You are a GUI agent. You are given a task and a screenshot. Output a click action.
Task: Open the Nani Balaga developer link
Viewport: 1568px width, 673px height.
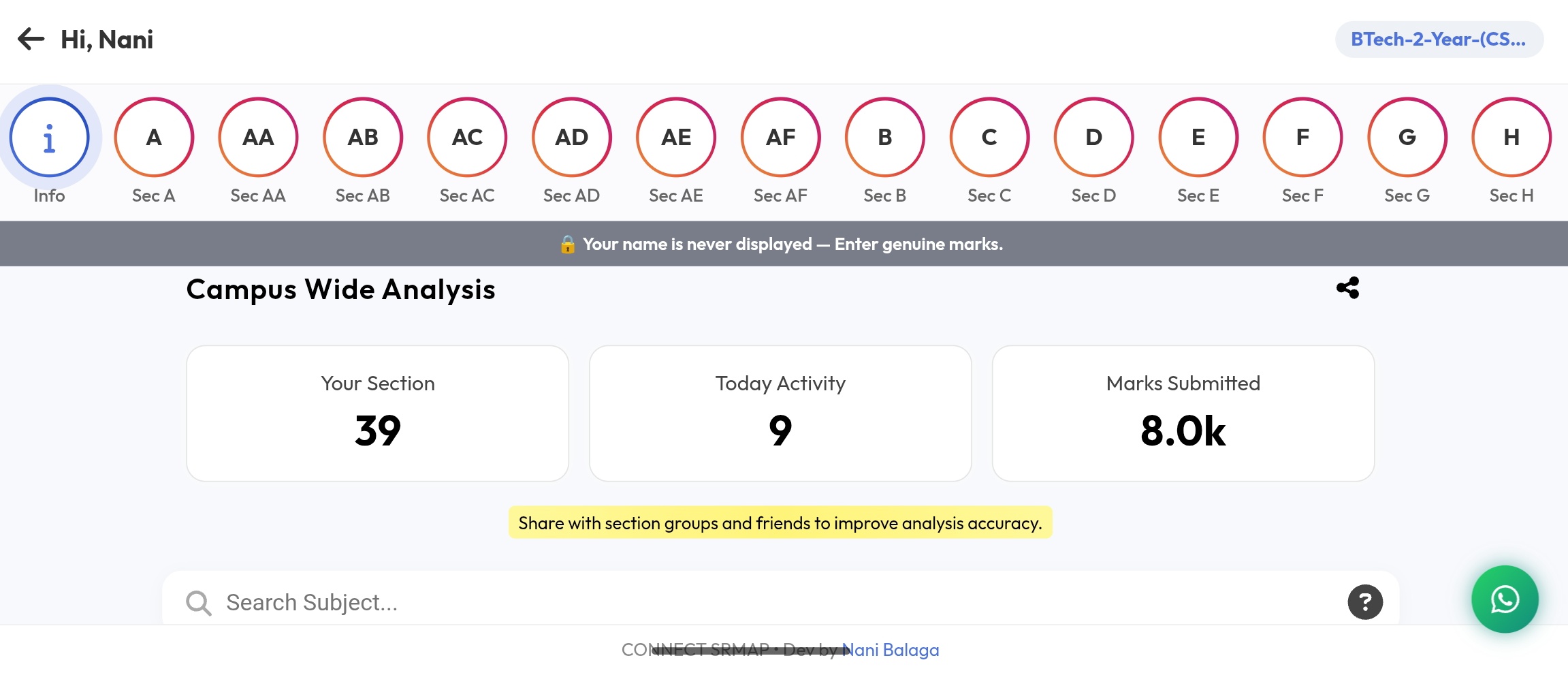pos(891,650)
